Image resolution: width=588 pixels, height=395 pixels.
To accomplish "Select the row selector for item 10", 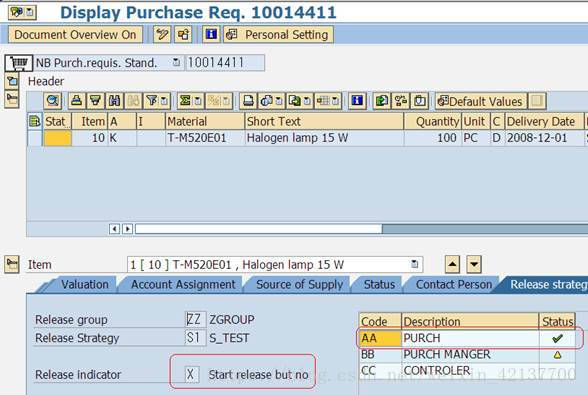I will (x=34, y=138).
